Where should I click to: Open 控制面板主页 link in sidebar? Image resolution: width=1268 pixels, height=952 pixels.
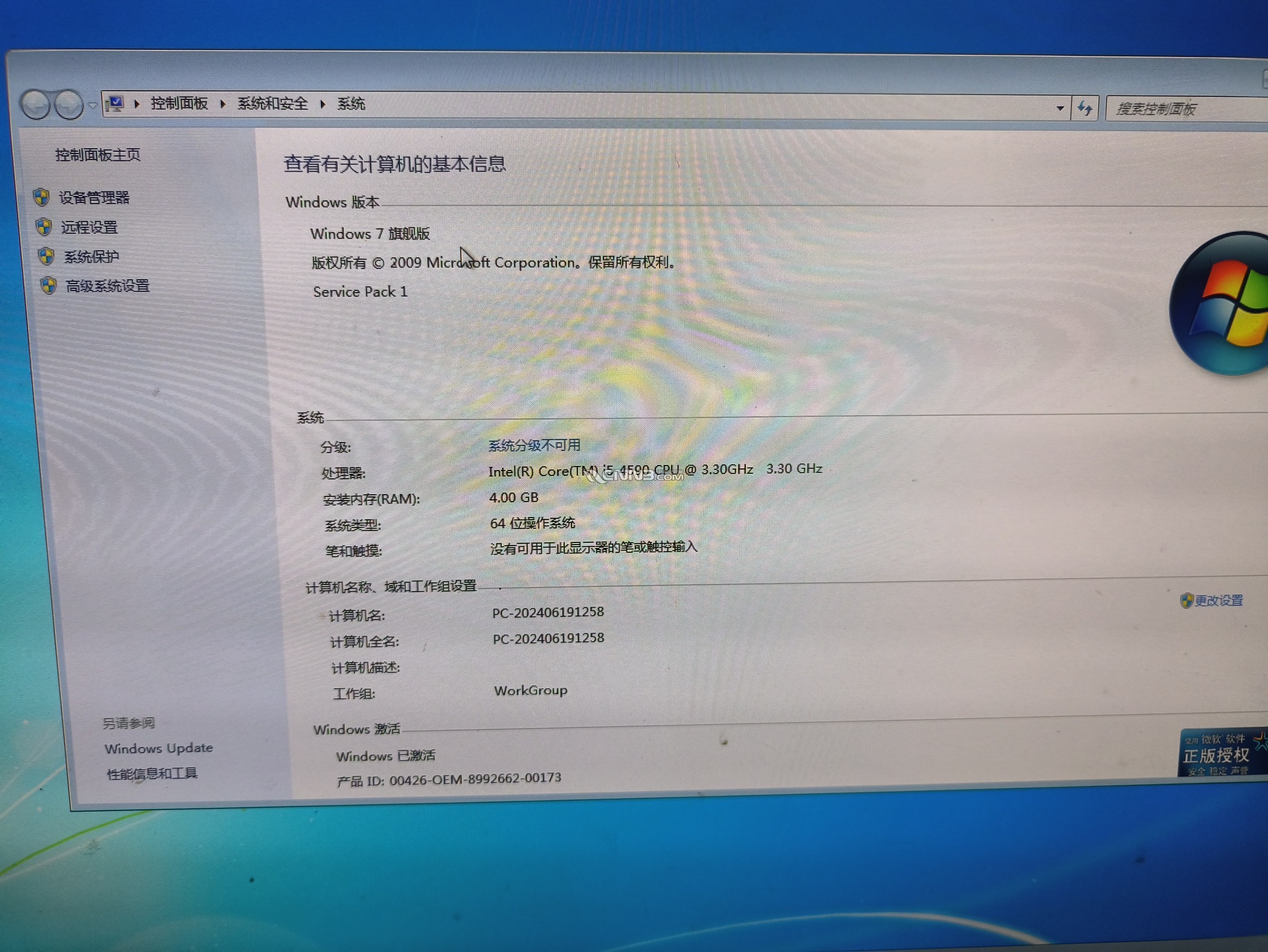click(98, 155)
